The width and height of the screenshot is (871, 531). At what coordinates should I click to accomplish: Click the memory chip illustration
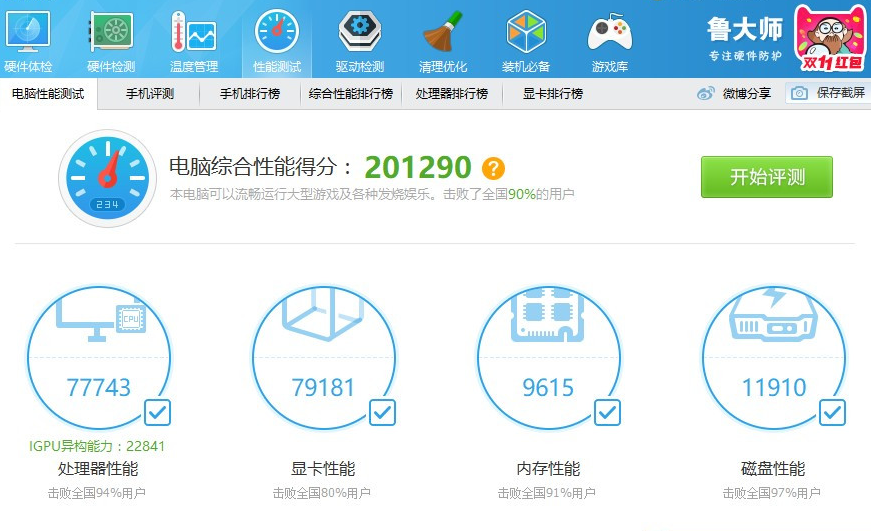[x=548, y=315]
